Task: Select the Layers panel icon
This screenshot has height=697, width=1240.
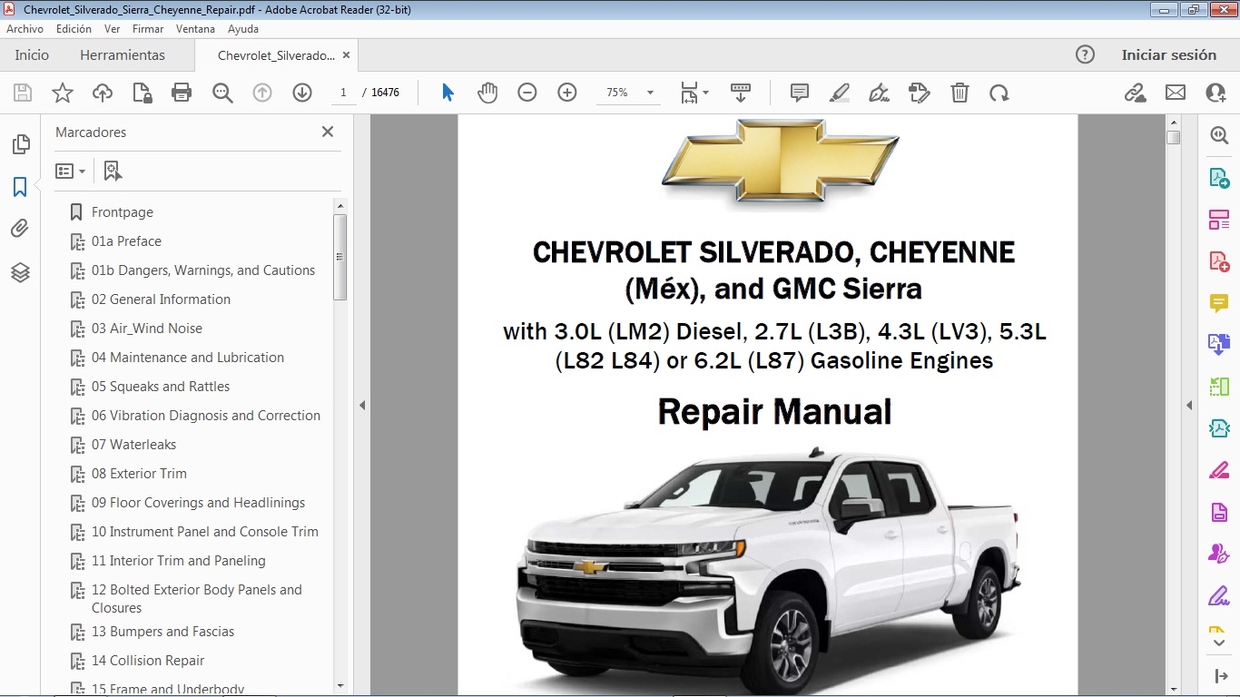Action: 21,270
